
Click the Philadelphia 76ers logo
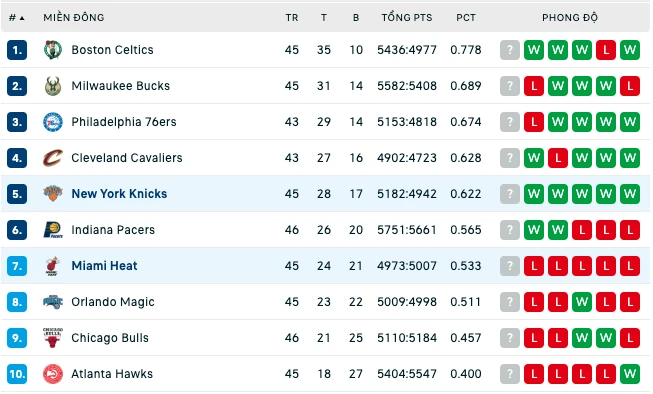click(x=53, y=122)
